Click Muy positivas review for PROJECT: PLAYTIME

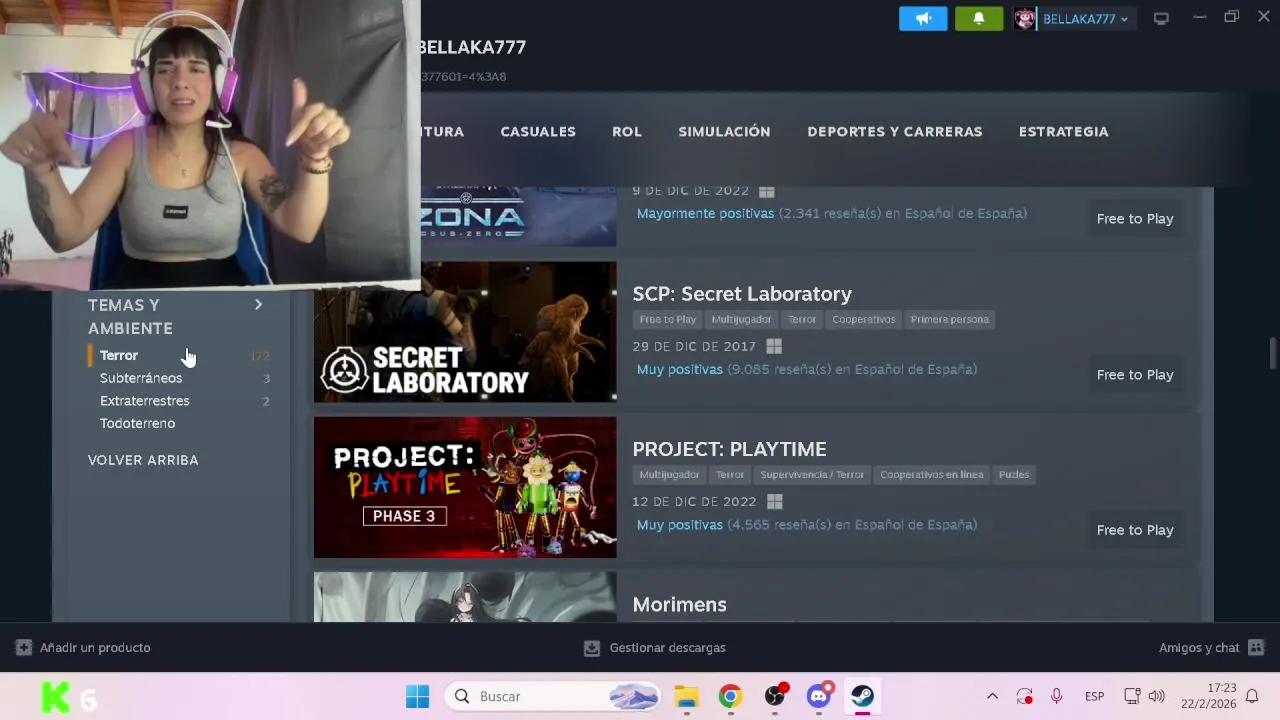coord(680,524)
